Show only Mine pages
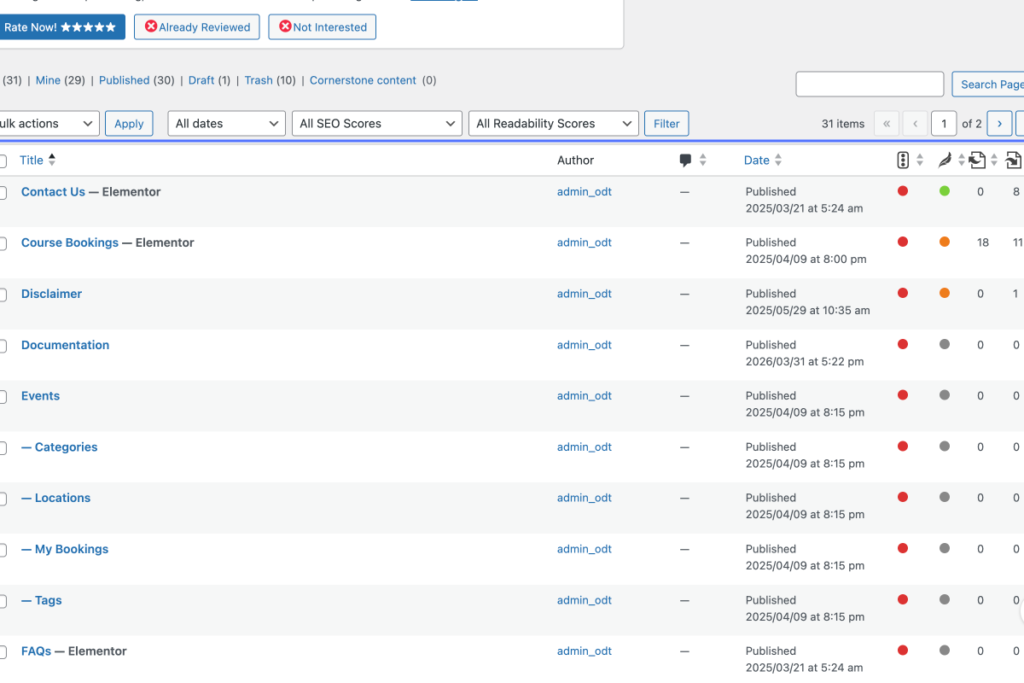 48,80
